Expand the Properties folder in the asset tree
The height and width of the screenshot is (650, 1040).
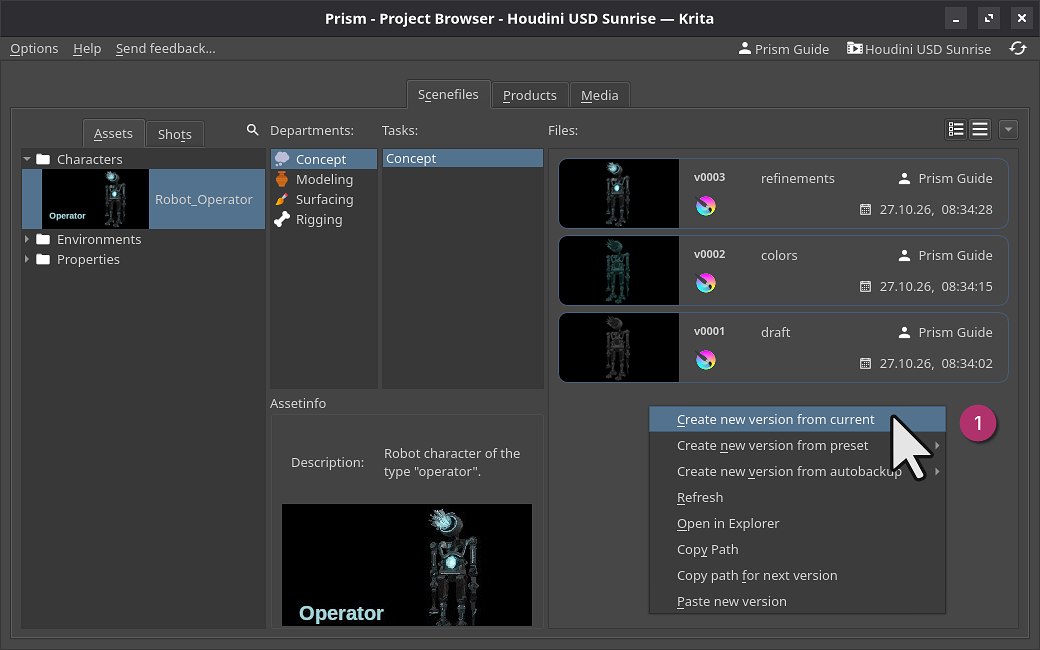pos(27,259)
